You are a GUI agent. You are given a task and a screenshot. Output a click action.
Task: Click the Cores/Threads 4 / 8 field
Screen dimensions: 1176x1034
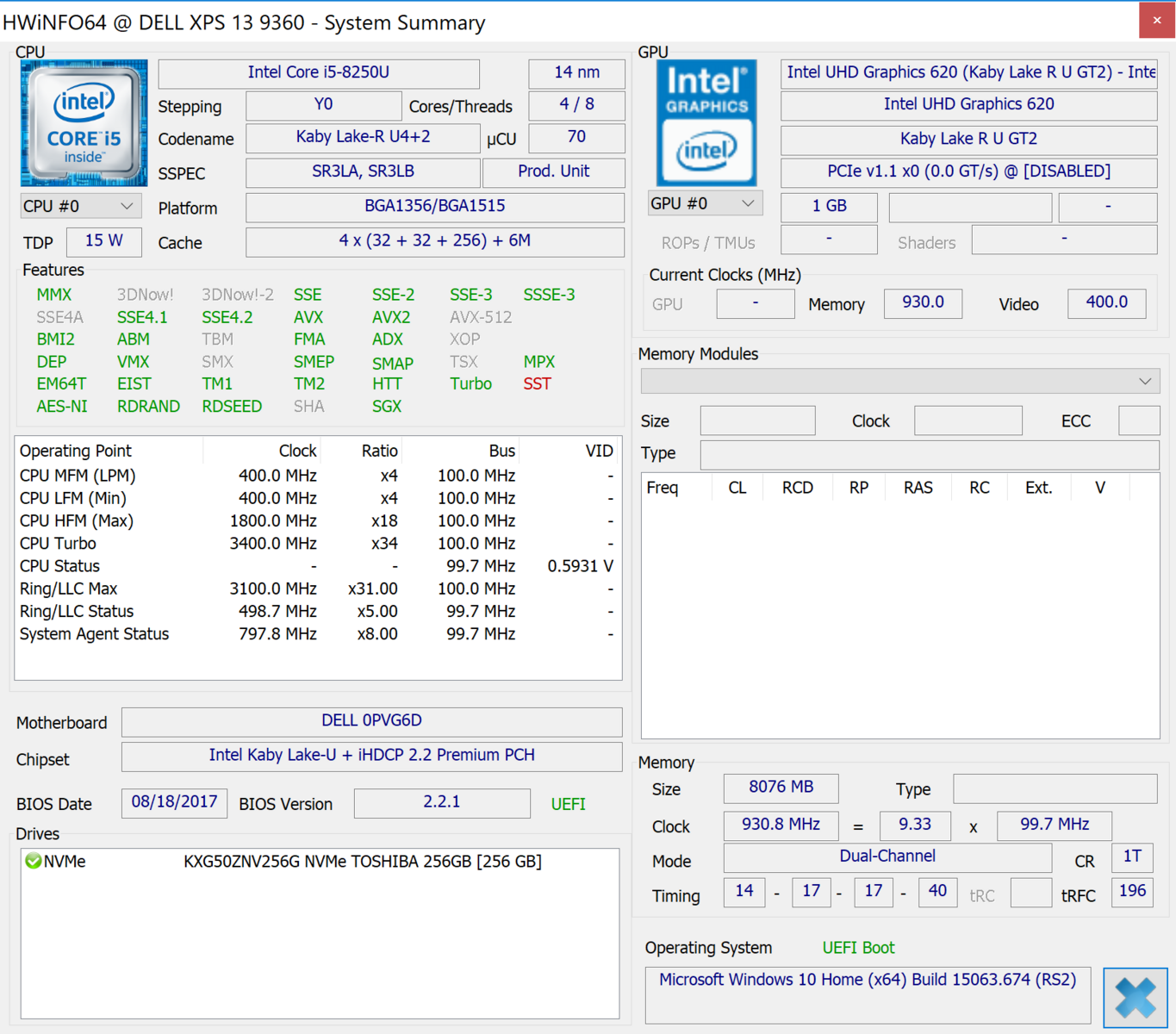(x=576, y=105)
